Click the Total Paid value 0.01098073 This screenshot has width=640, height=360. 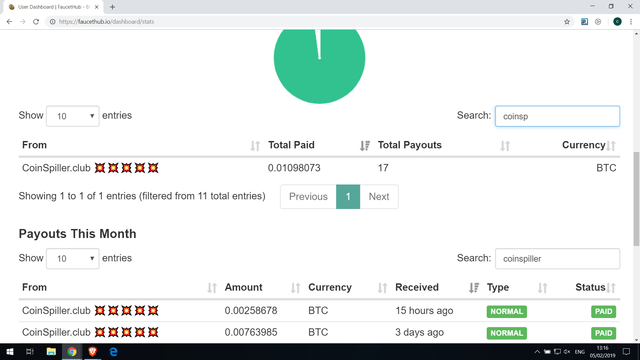tap(294, 168)
